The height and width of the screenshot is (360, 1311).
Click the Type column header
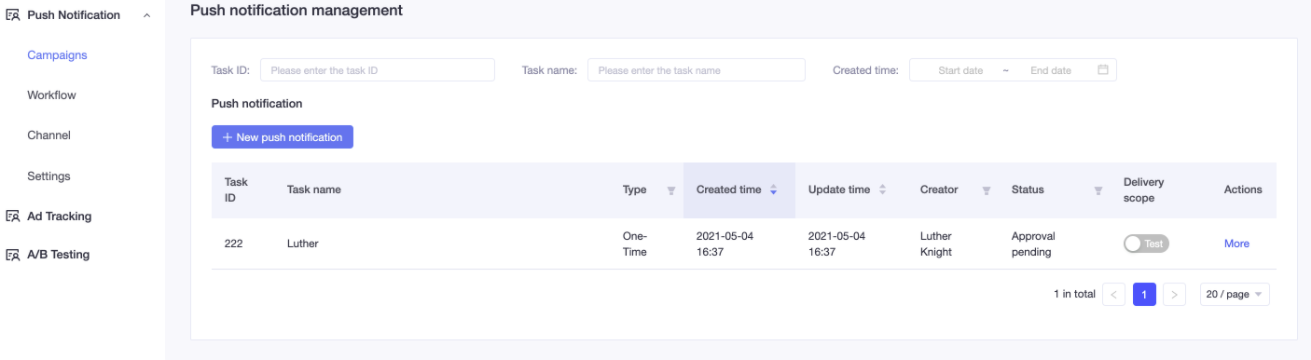point(635,190)
